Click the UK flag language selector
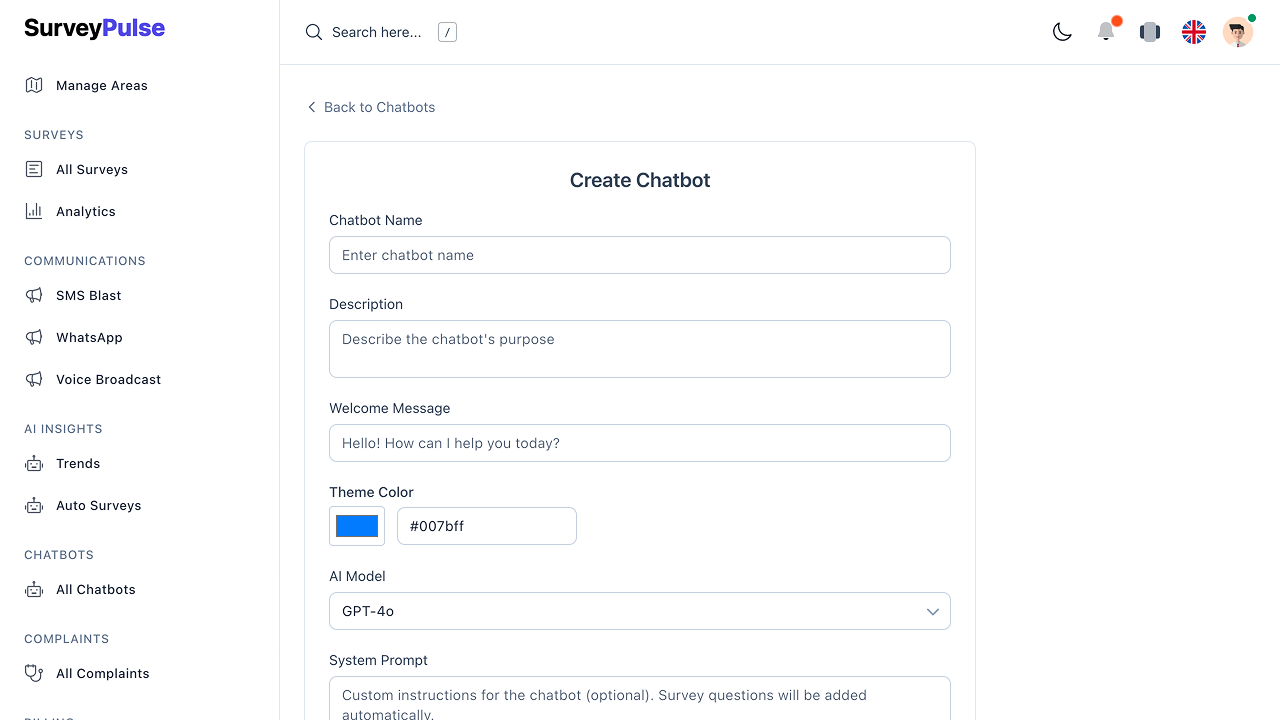 tap(1194, 32)
